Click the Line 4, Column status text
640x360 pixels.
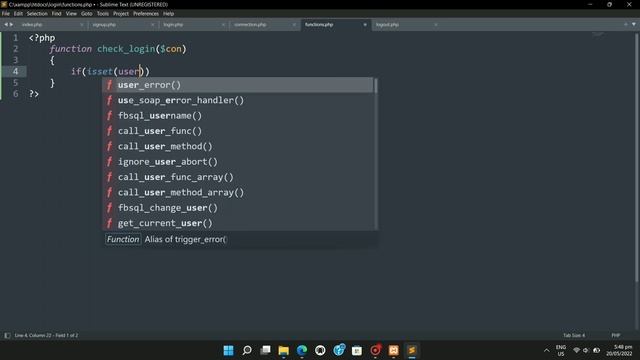pos(46,336)
